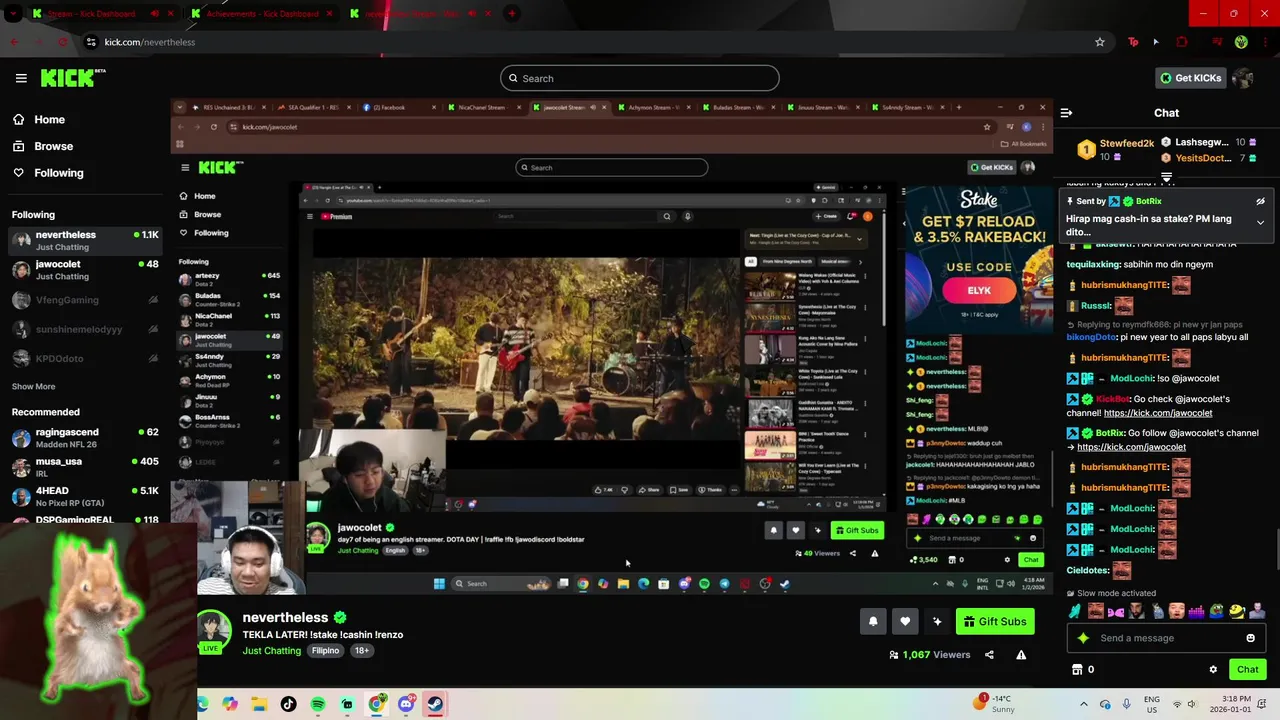This screenshot has width=1280, height=720.
Task: Open the weather widget showing -14°C
Action: pyautogui.click(x=995, y=704)
